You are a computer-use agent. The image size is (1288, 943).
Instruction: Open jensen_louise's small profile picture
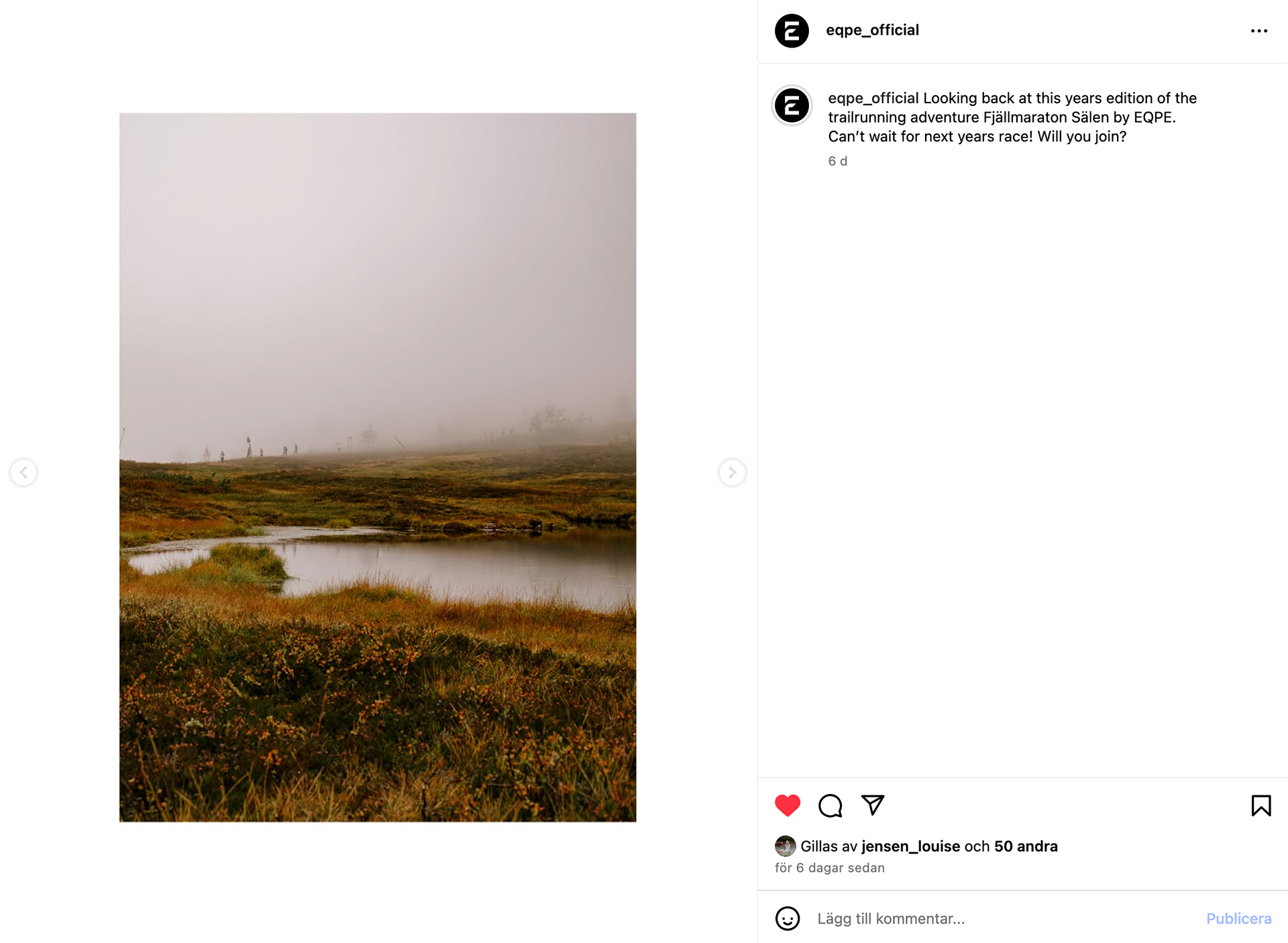pos(785,846)
